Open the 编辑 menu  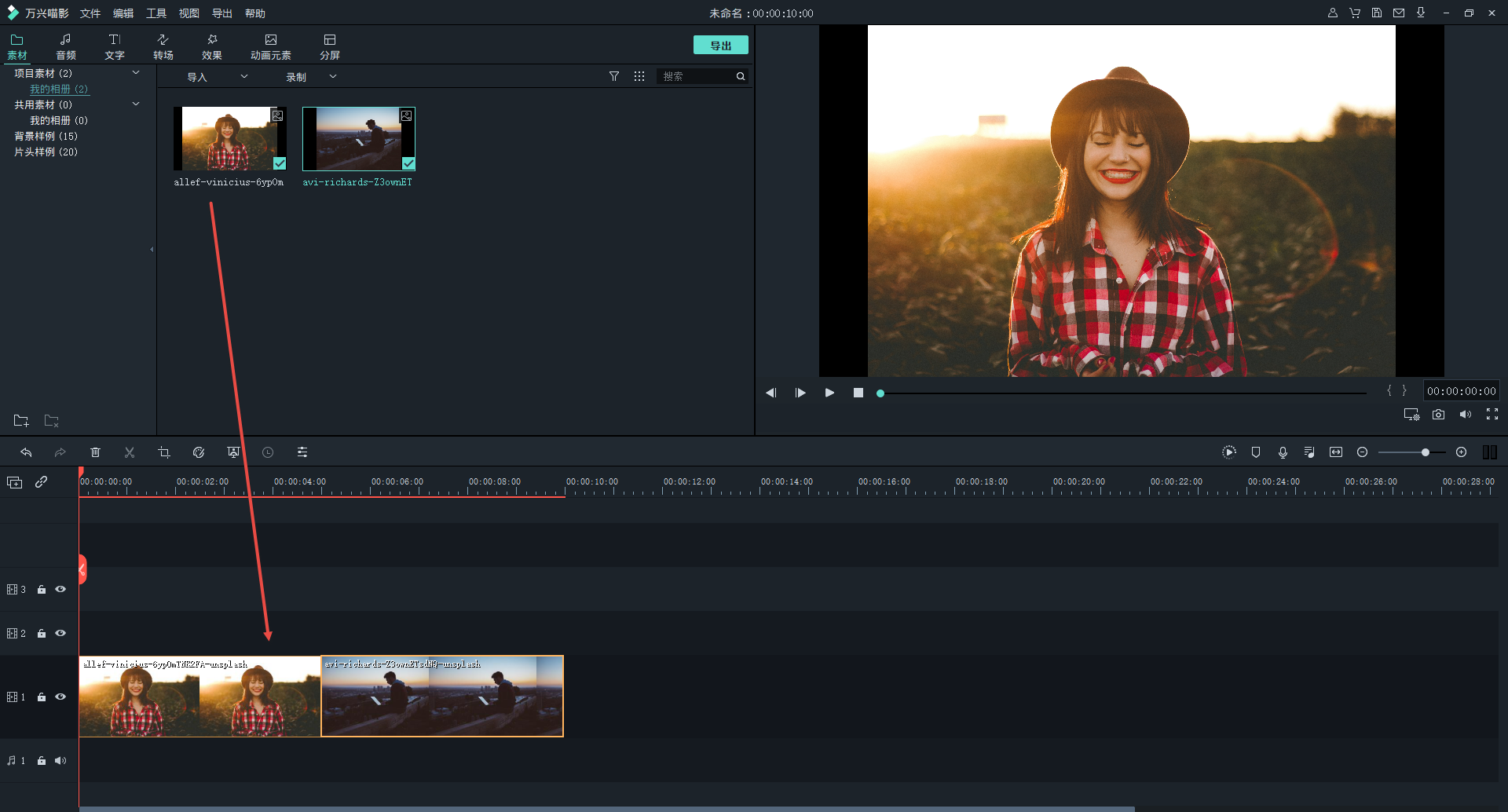pos(123,13)
